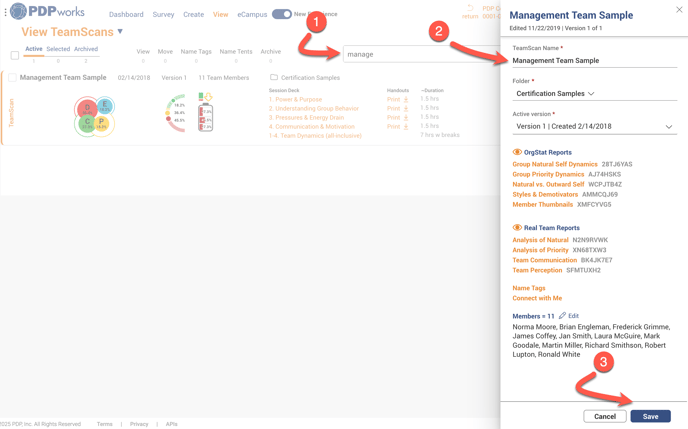Viewport: 688px width, 429px height.
Task: Check the select-all checkbox above the list
Action: tap(15, 55)
